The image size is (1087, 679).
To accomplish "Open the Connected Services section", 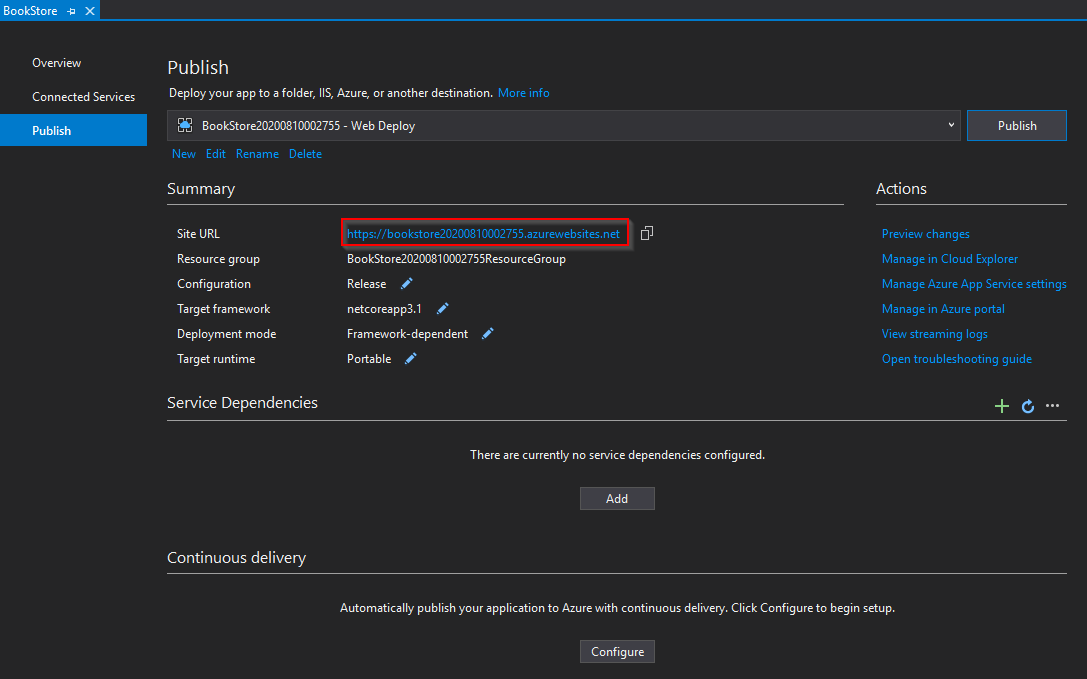I will 83,97.
